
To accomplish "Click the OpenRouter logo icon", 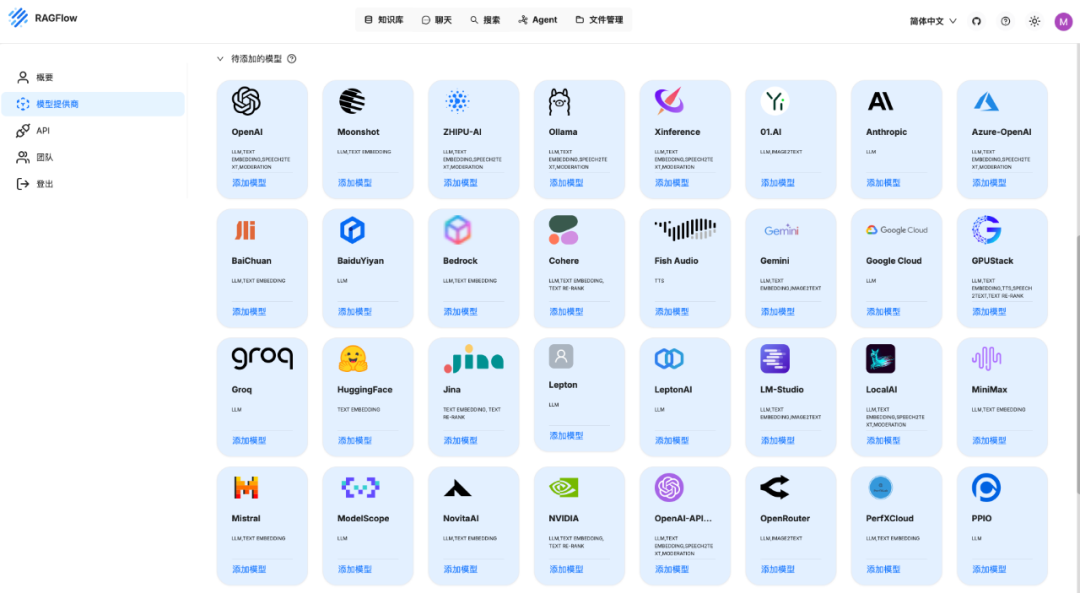I will [775, 488].
